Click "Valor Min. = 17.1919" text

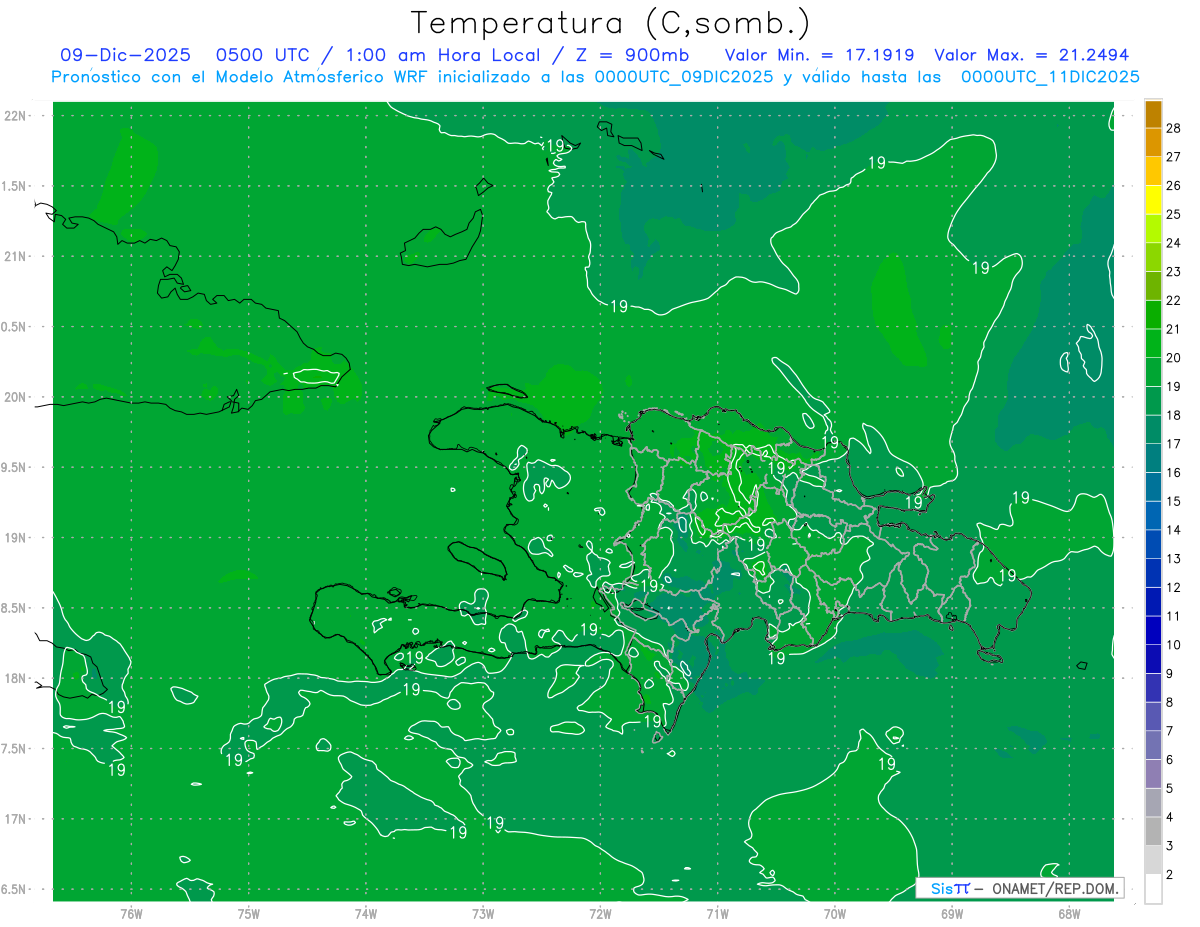[819, 55]
